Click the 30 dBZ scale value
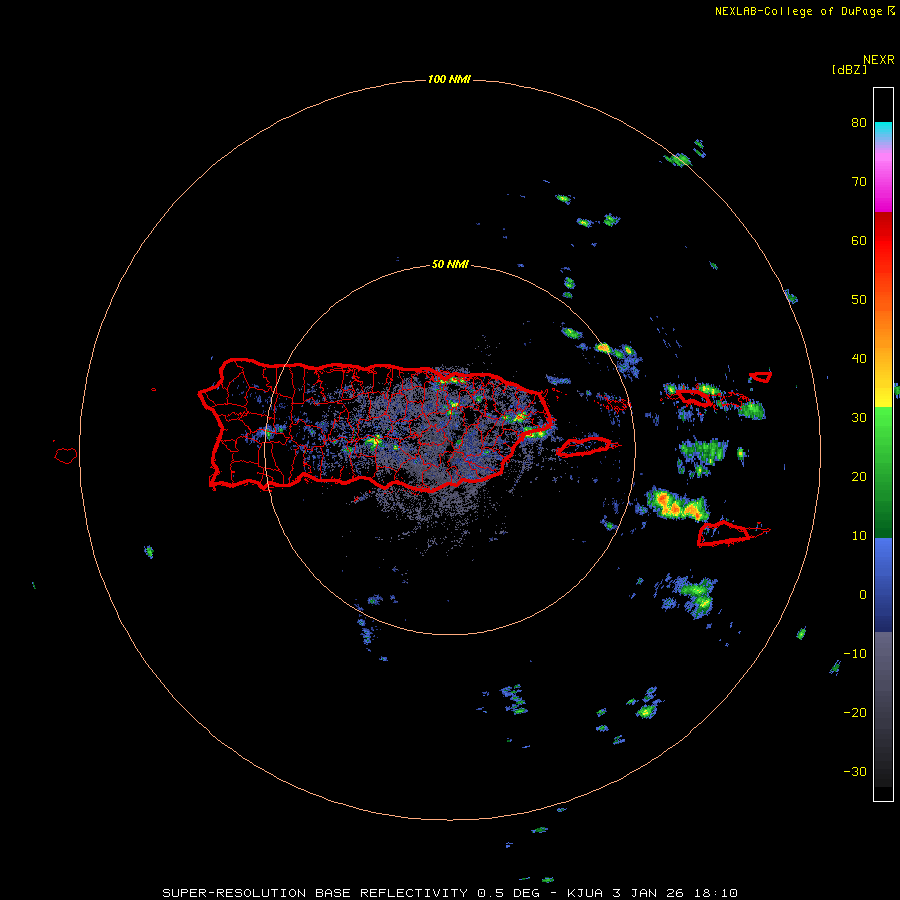 859,418
